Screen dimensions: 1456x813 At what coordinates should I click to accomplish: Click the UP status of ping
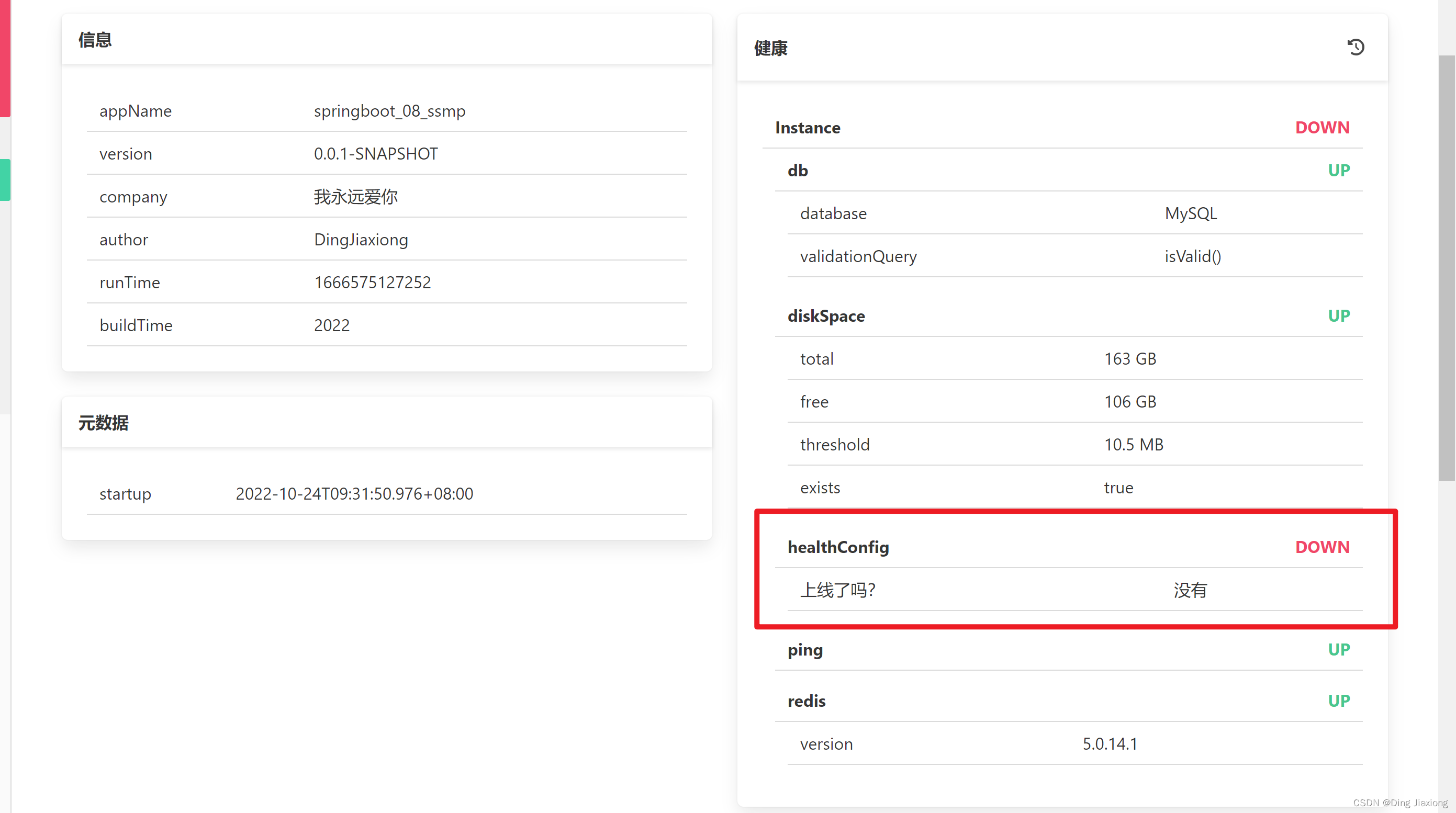(1338, 650)
